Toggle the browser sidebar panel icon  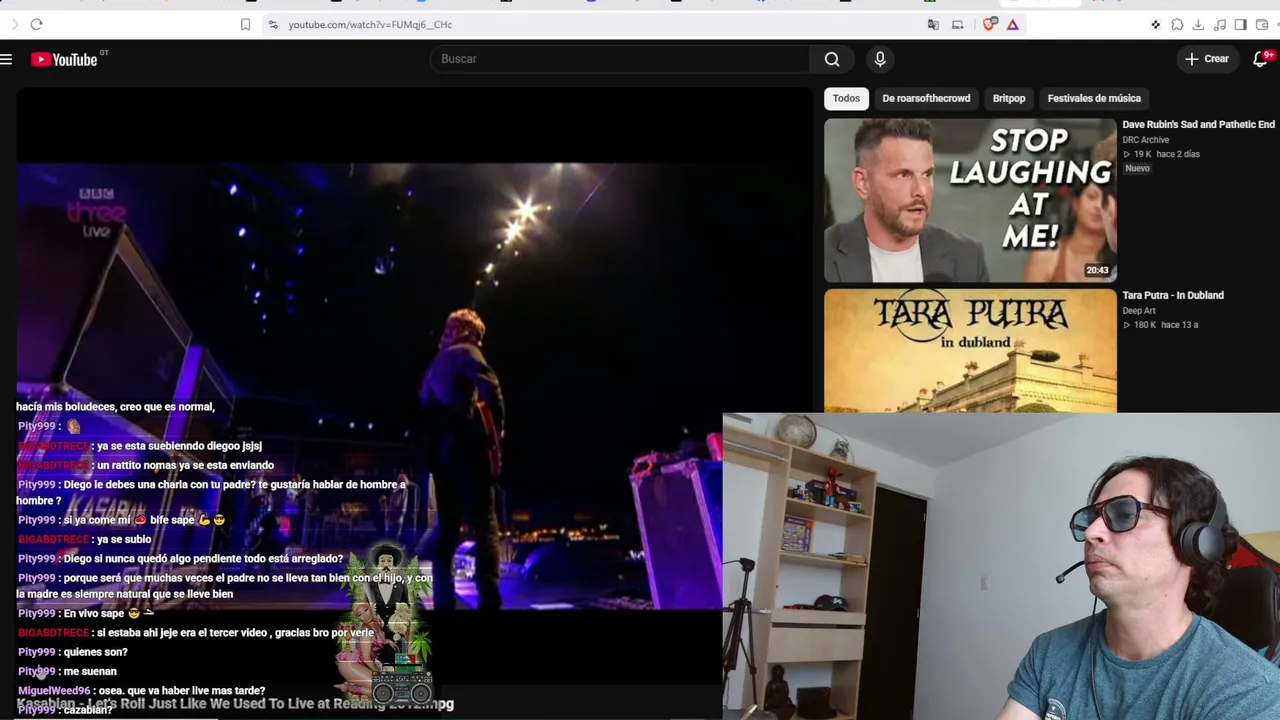[x=1241, y=24]
